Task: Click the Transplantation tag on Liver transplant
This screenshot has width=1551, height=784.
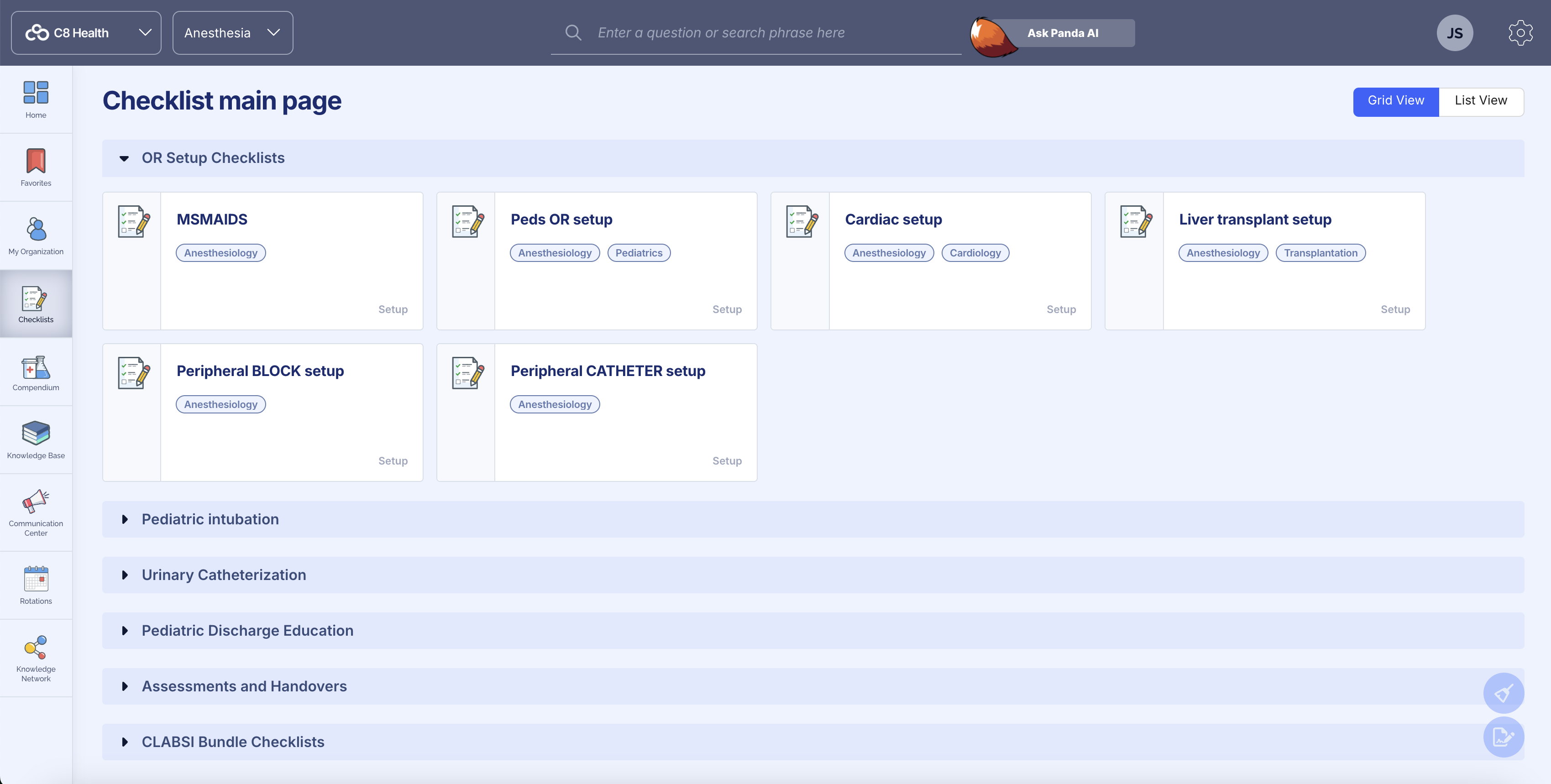Action: [1320, 253]
